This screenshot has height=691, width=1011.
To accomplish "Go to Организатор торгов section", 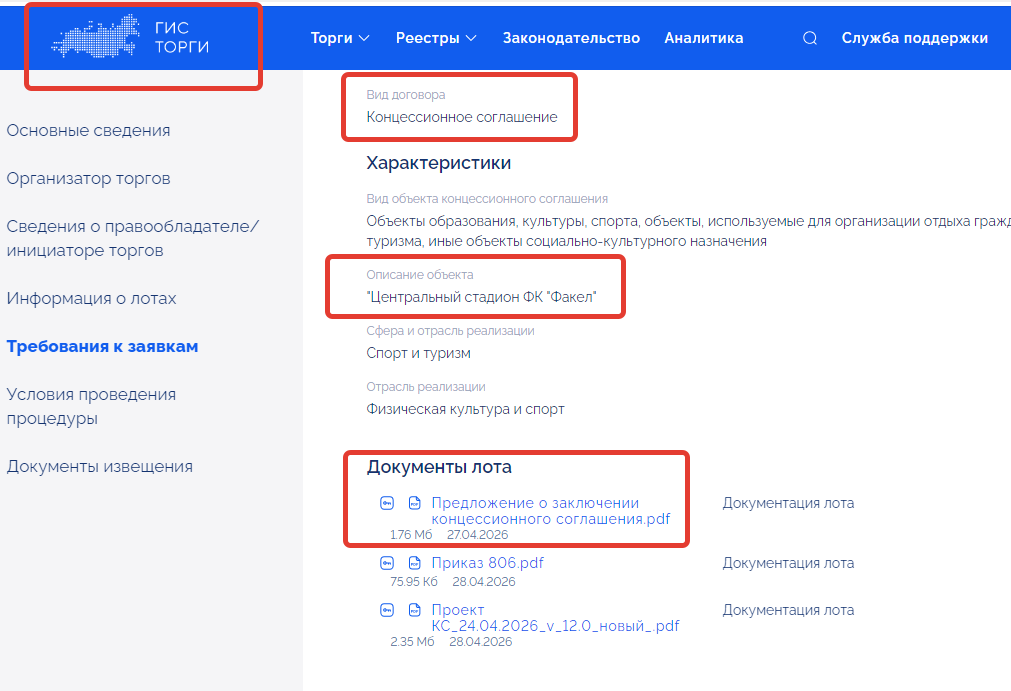I will pos(88,179).
